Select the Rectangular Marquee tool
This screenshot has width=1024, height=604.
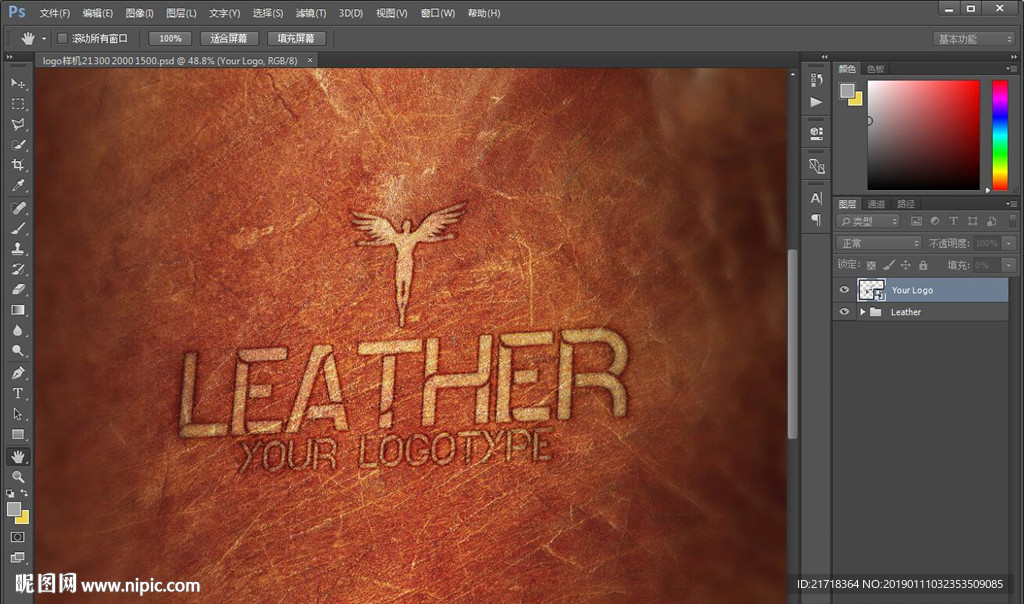click(x=18, y=104)
